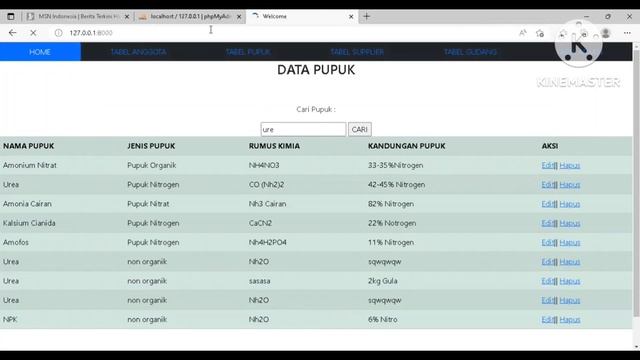The height and width of the screenshot is (360, 640).
Task: Go to HOME in the navigation bar
Action: [40, 52]
